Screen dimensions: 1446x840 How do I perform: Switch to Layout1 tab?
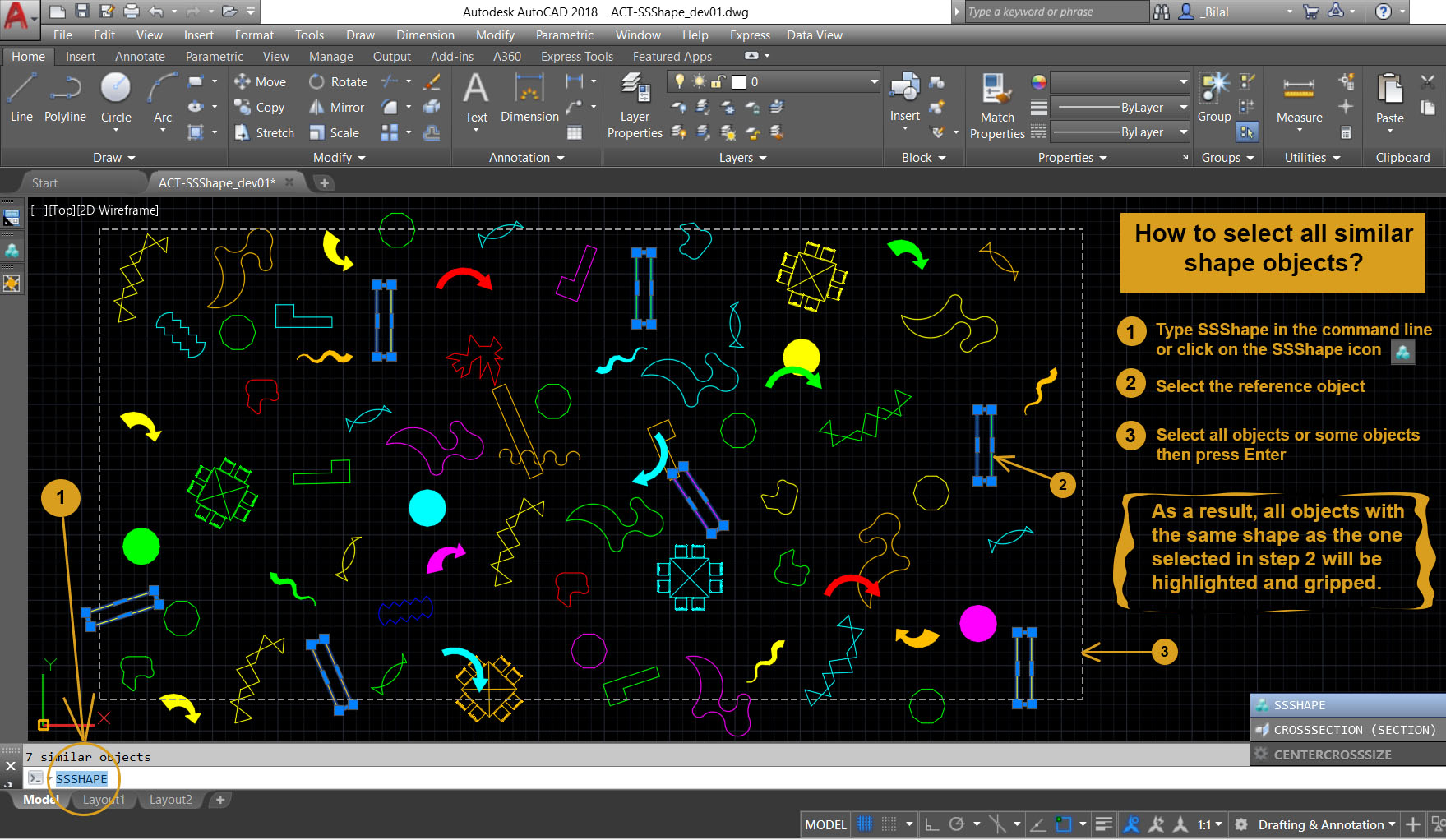pos(104,800)
